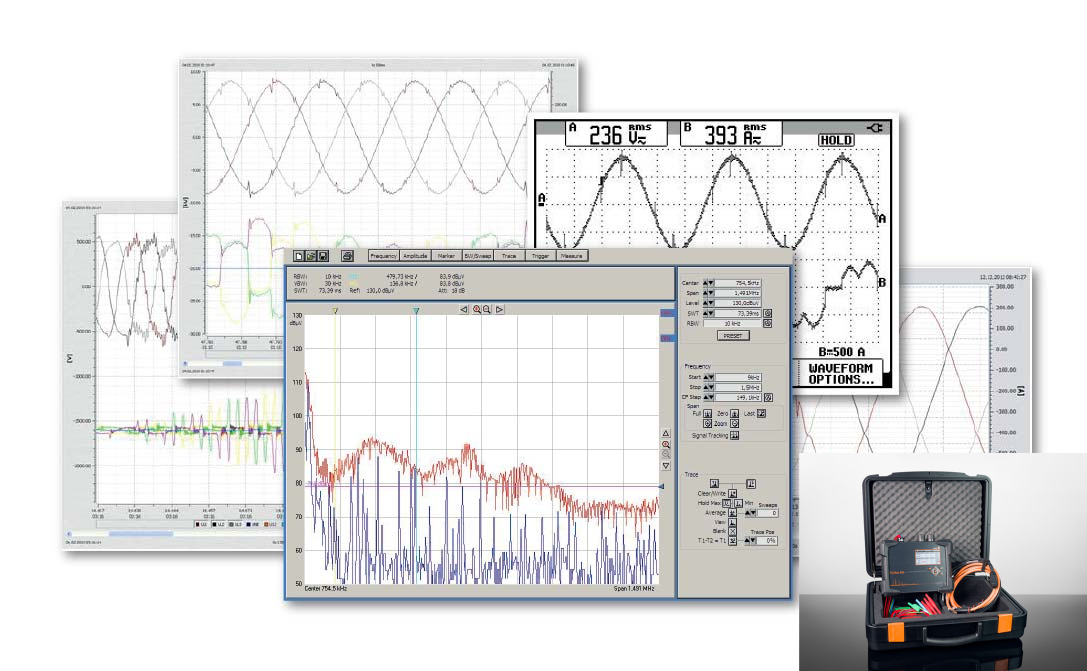Click the Full span icon

[x=708, y=414]
